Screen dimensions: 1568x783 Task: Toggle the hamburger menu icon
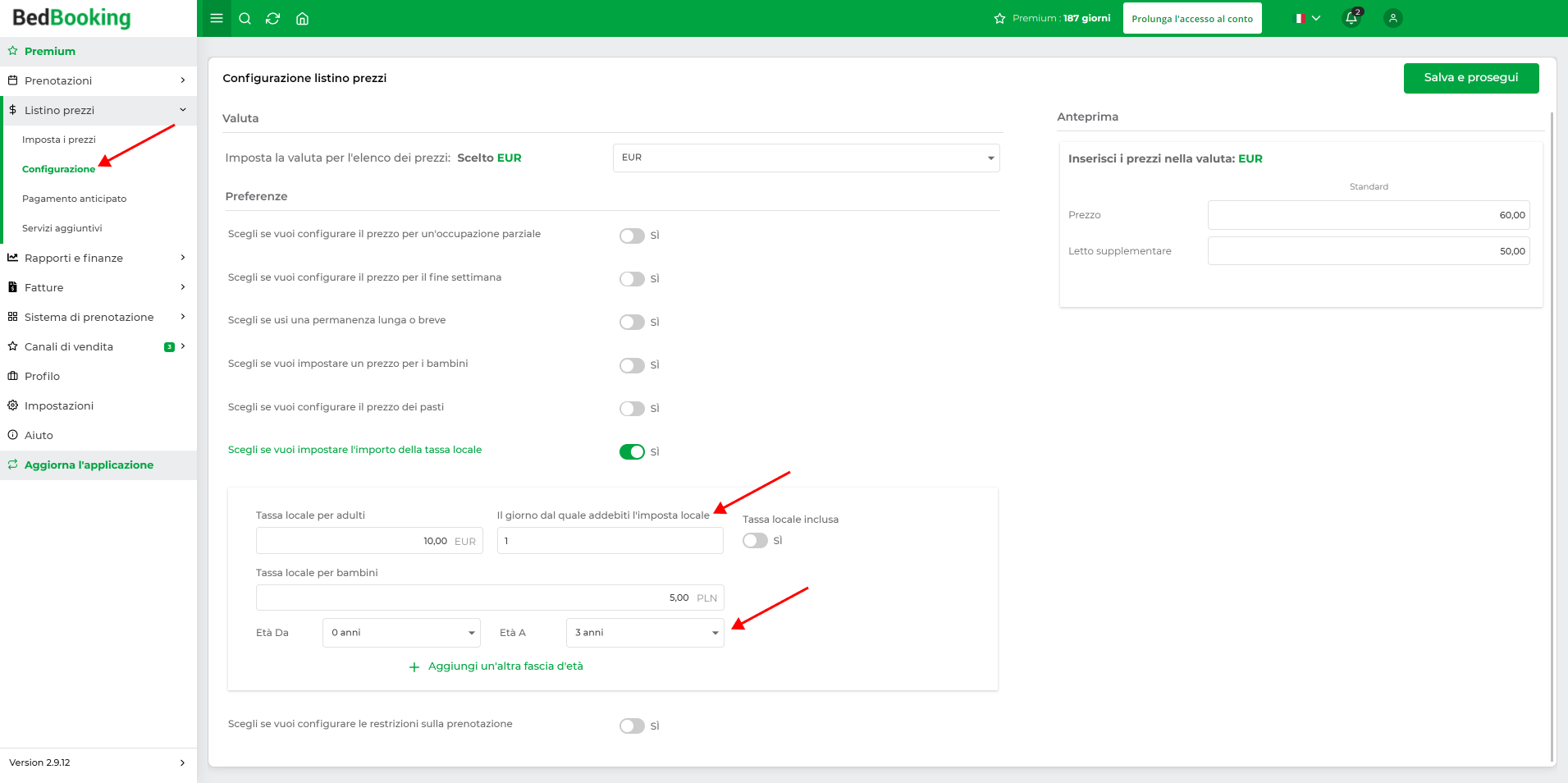[217, 18]
